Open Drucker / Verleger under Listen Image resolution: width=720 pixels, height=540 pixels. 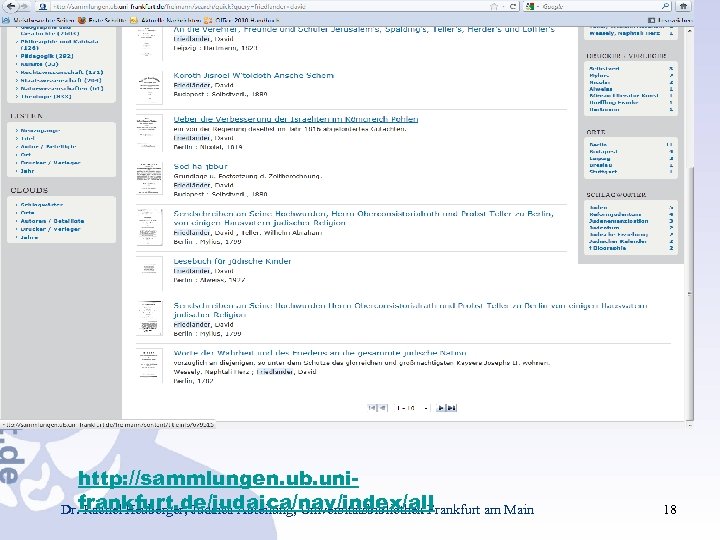[51, 163]
